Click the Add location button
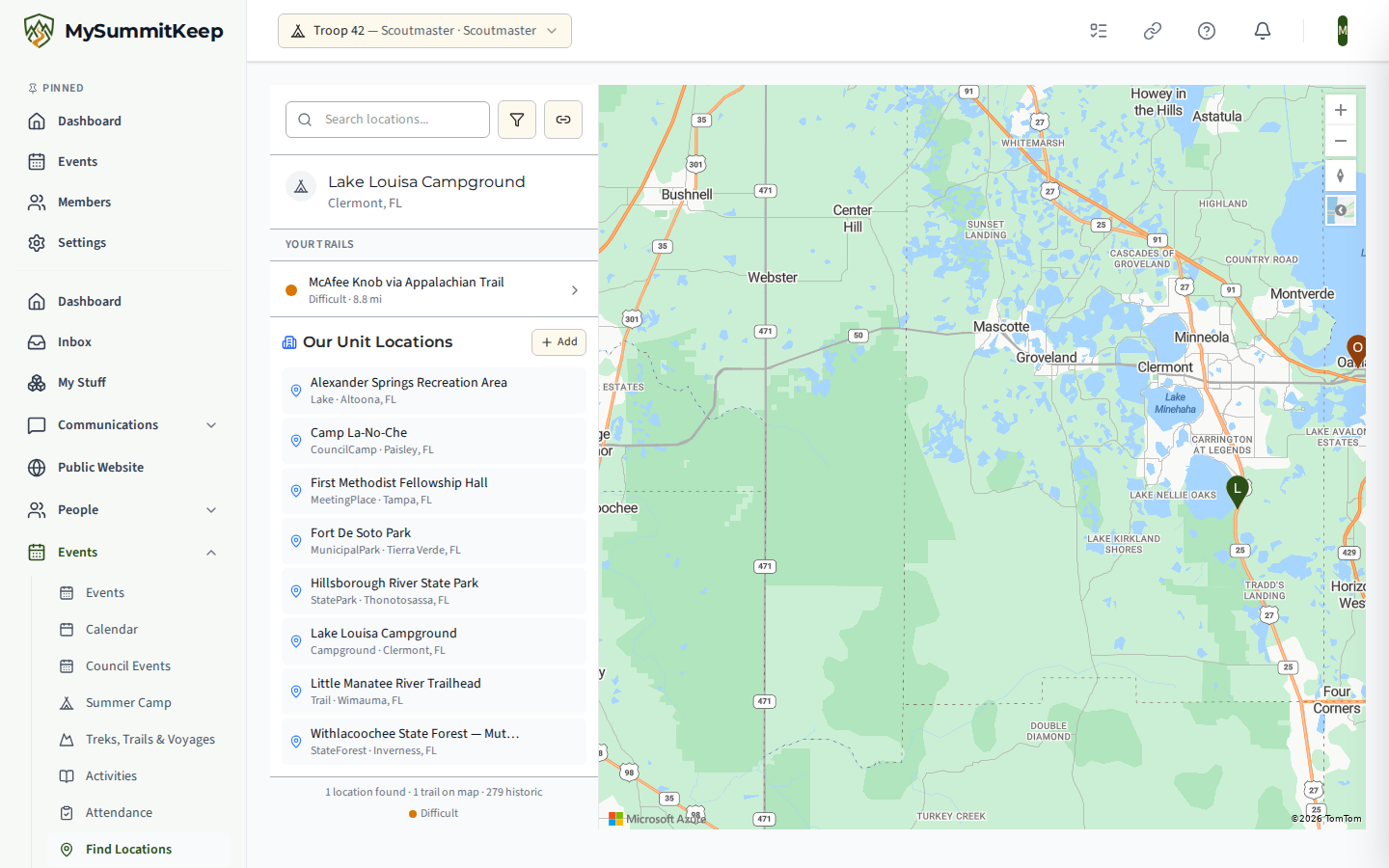Image resolution: width=1389 pixels, height=868 pixels. click(558, 342)
